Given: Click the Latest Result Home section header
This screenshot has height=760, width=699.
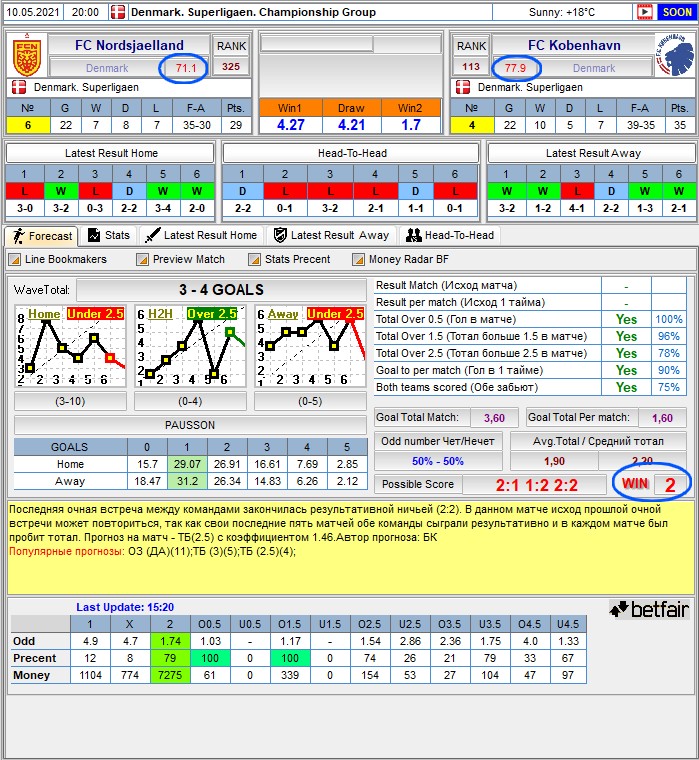Looking at the screenshot, I should [x=111, y=153].
